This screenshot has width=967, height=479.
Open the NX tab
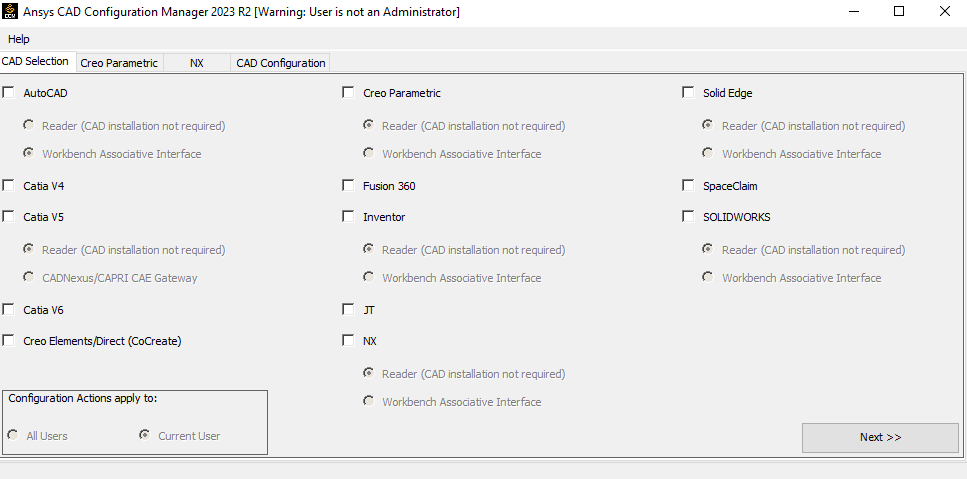tap(197, 63)
